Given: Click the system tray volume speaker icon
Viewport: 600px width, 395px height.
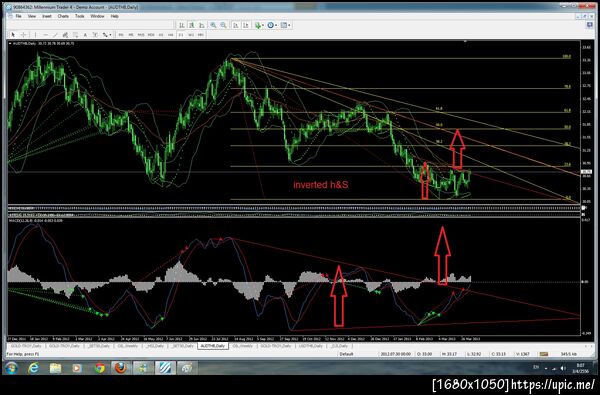Looking at the screenshot, I should [x=563, y=368].
